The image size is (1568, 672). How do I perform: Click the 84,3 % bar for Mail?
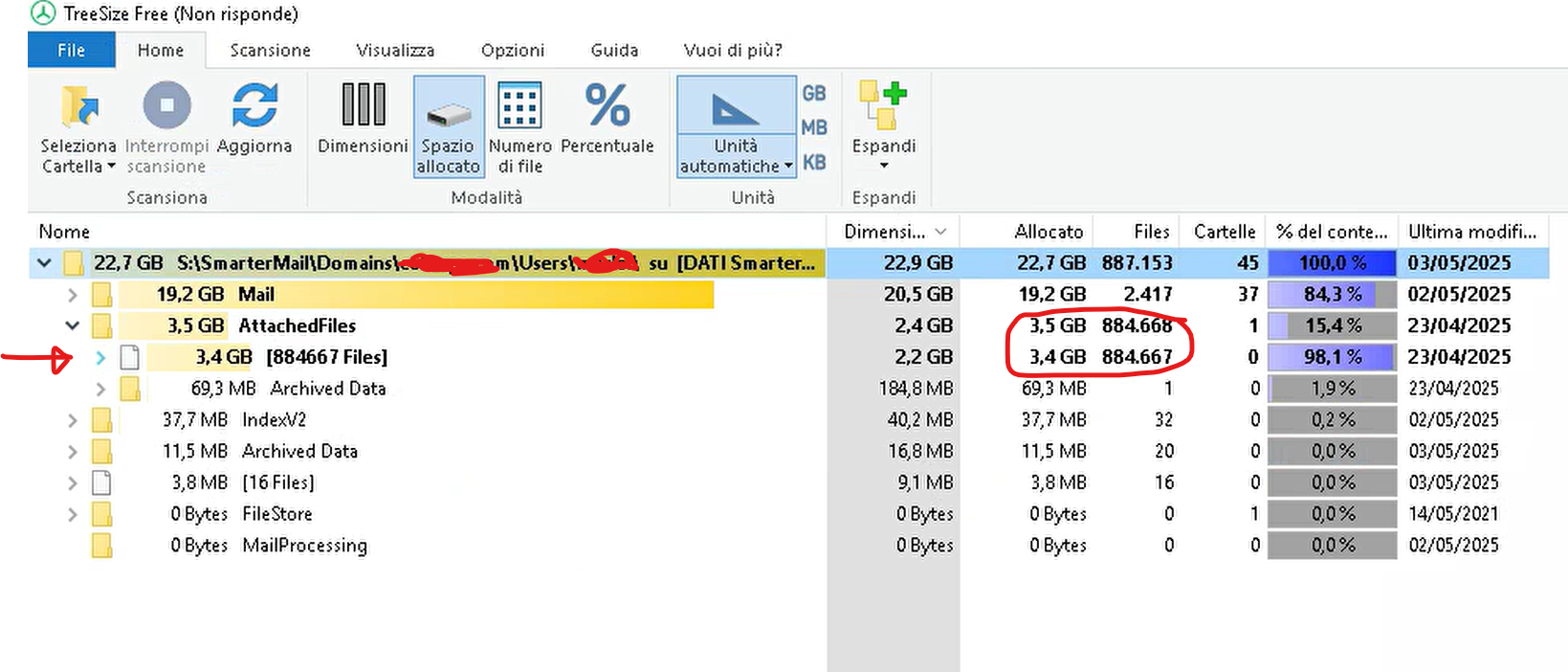tap(1332, 294)
